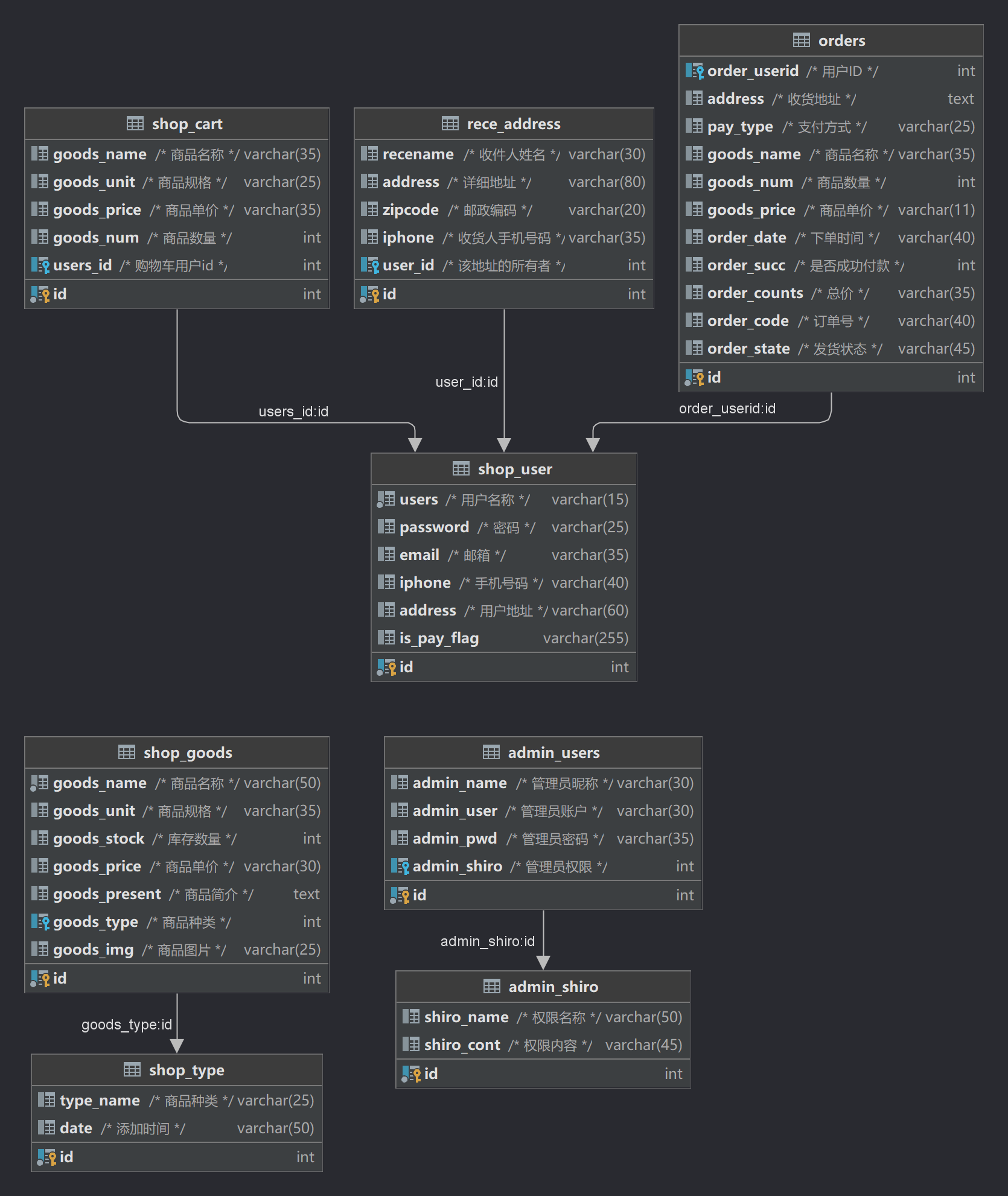Image resolution: width=1008 pixels, height=1196 pixels.
Task: Click column icon of is_pay_flag in shop_user
Action: click(386, 638)
